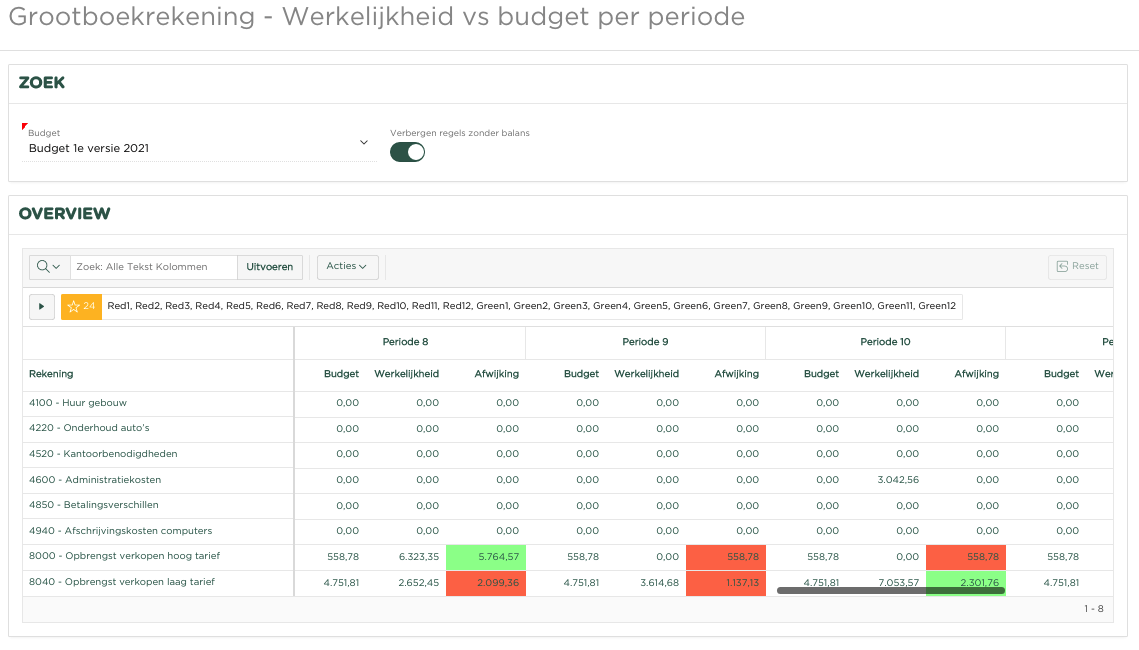Open account 8000 - Opbrengst verkopen hoog tarief
Viewport: 1139px width, 650px height.
[x=124, y=556]
